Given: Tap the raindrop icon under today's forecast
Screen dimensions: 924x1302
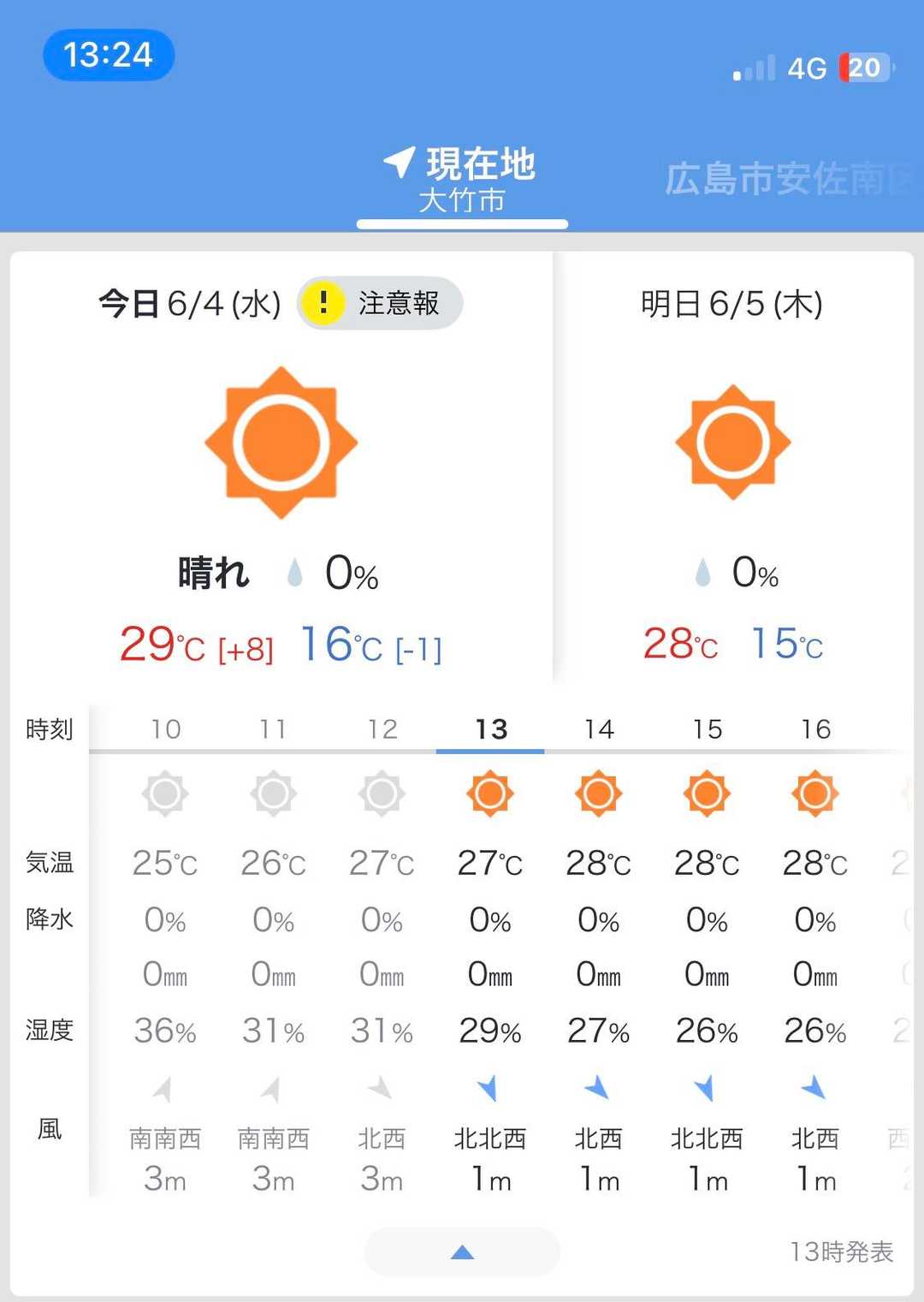Looking at the screenshot, I should (x=295, y=573).
